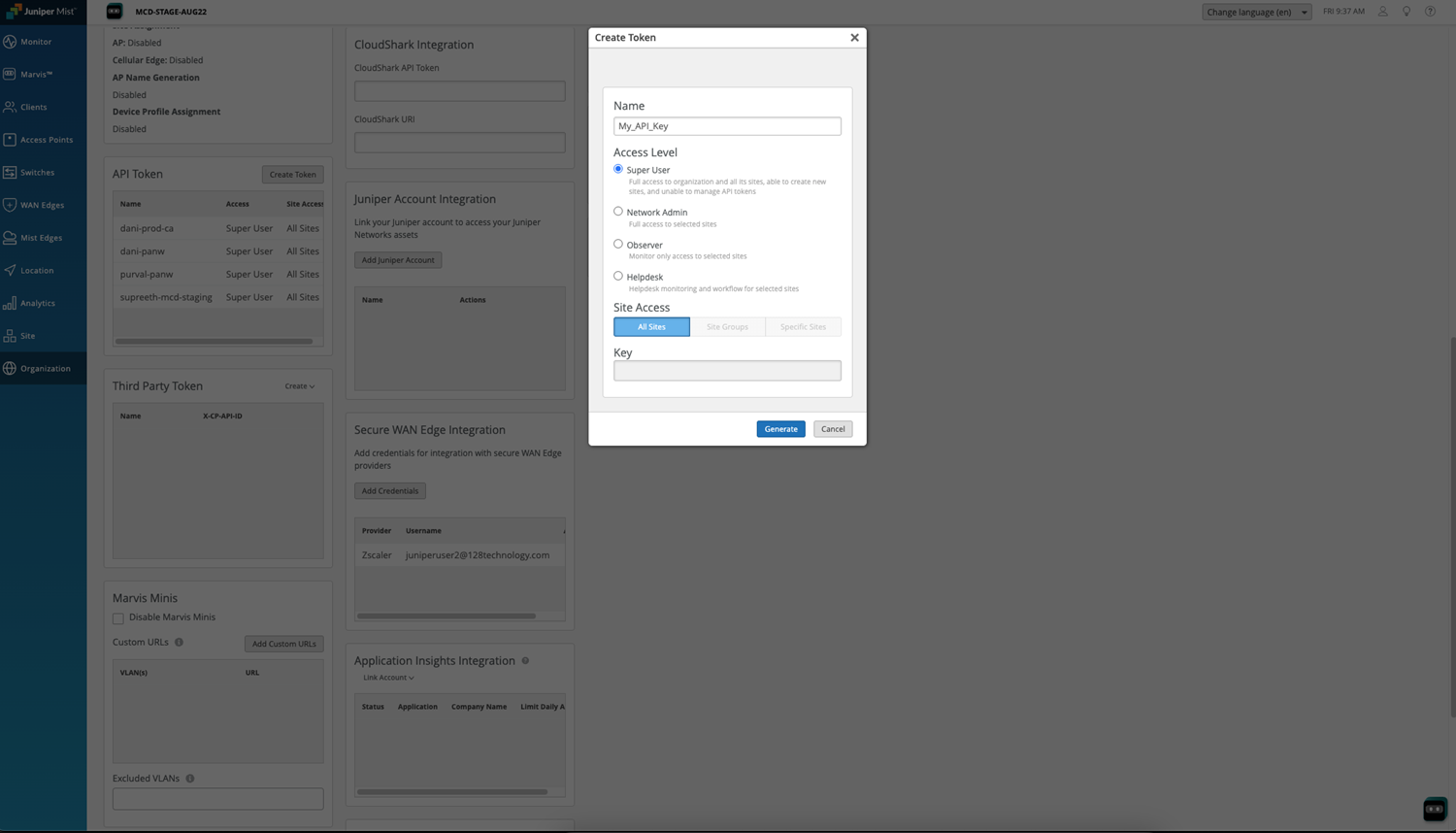Select the supreeth-mcd-staging token row
1456x833 pixels.
click(x=218, y=298)
